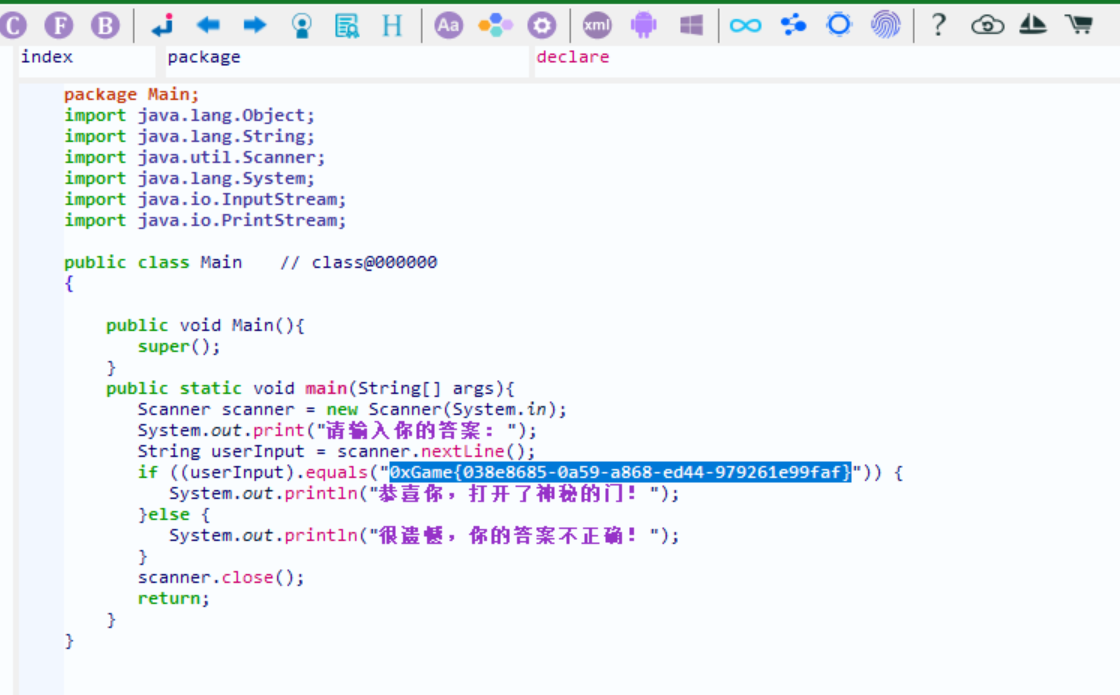The width and height of the screenshot is (1120, 695).
Task: Click the purple F circle toolbar icon
Action: pos(60,25)
